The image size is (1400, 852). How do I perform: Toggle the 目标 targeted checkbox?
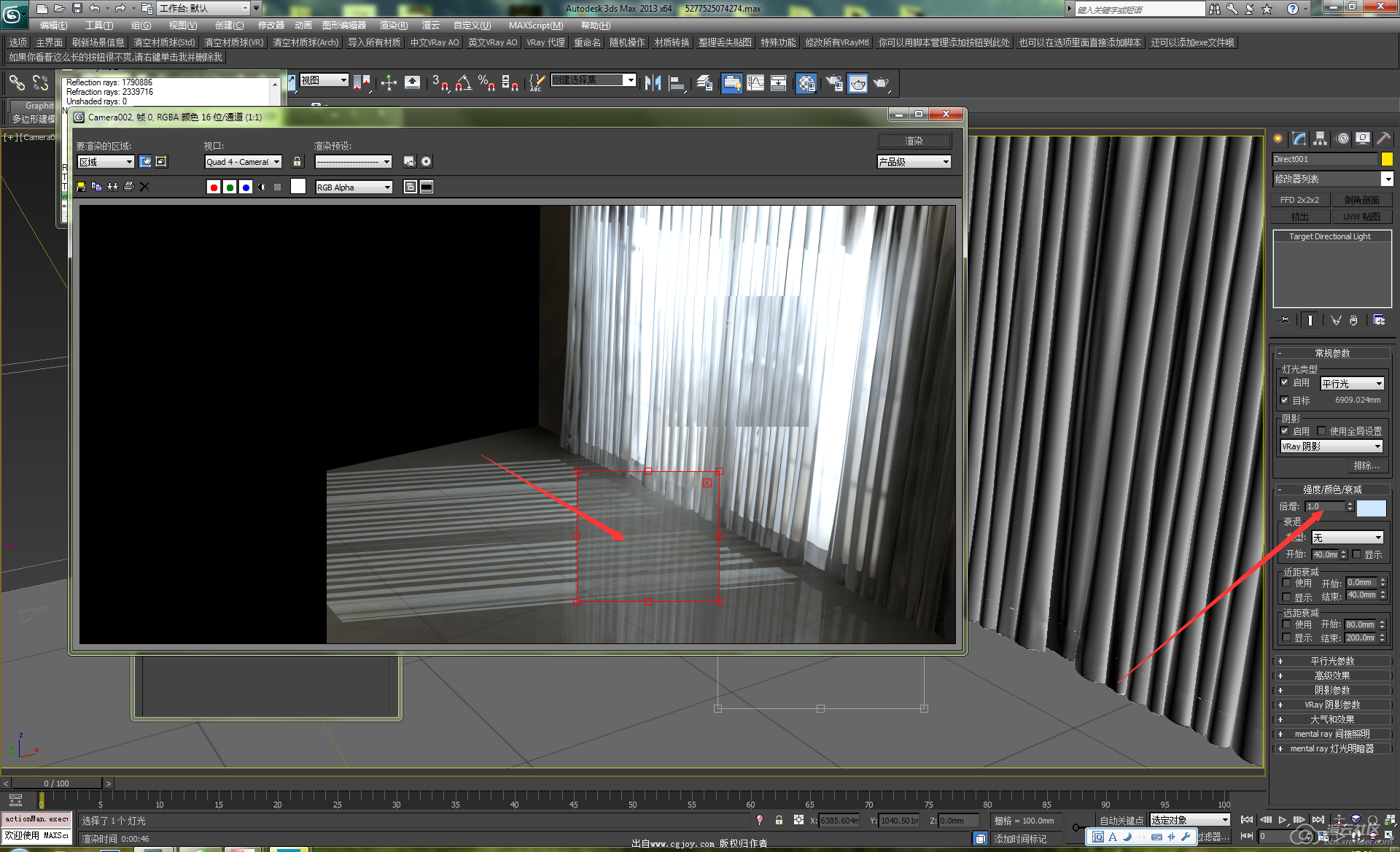pyautogui.click(x=1285, y=400)
